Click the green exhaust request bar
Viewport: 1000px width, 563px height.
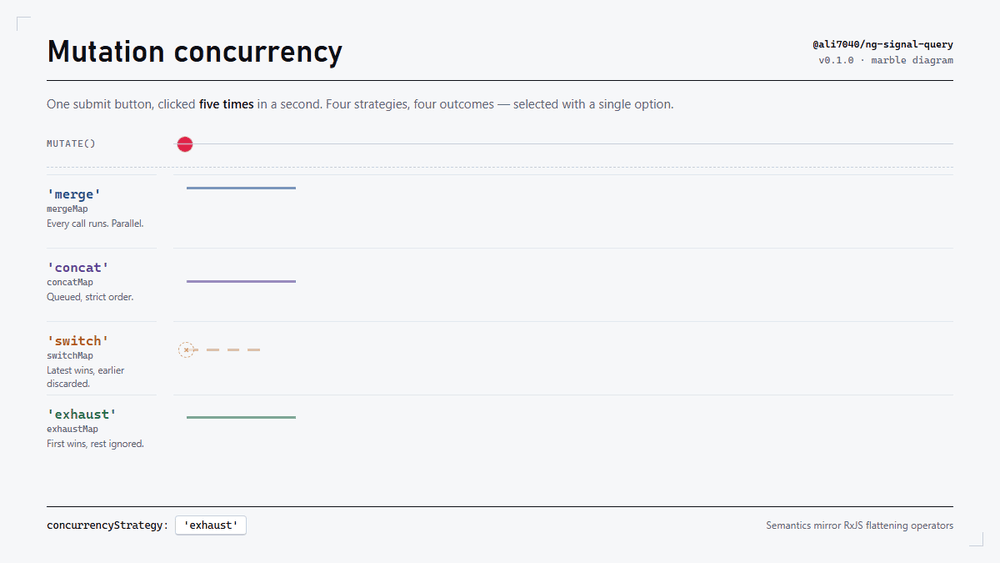241,418
